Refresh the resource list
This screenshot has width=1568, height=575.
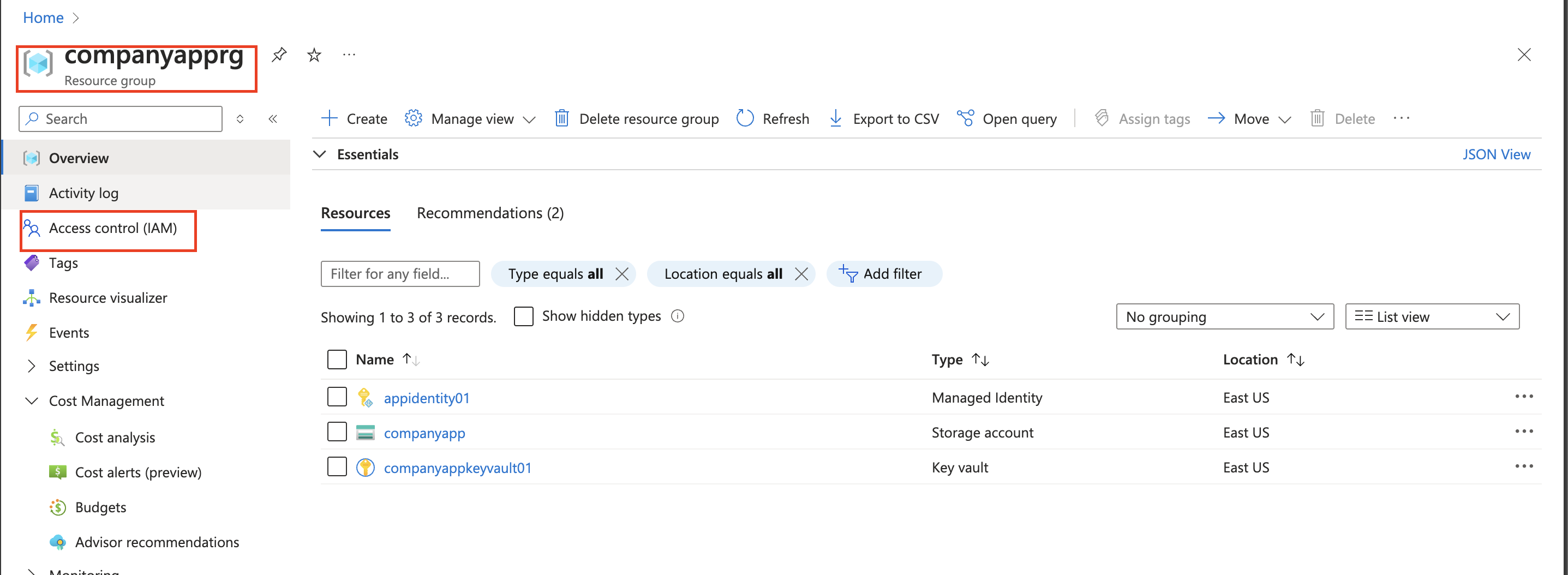[x=773, y=118]
